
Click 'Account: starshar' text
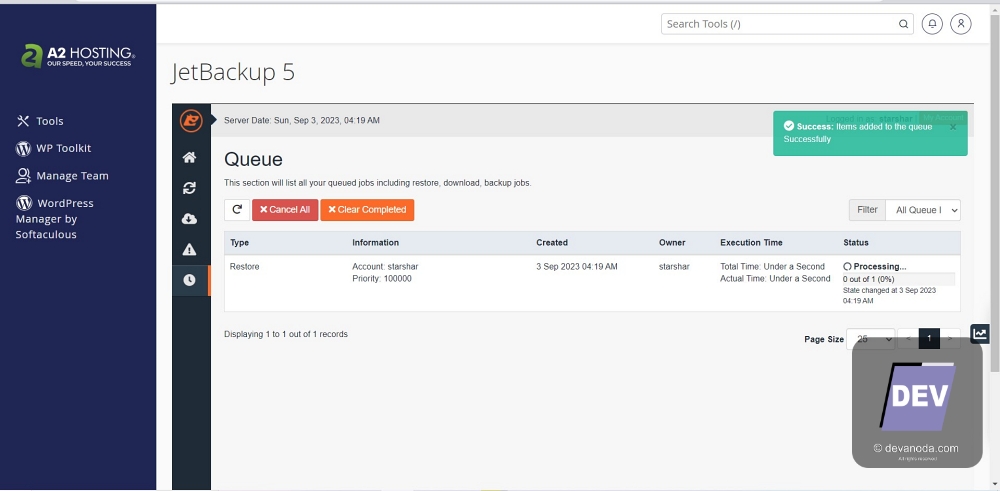pos(385,267)
